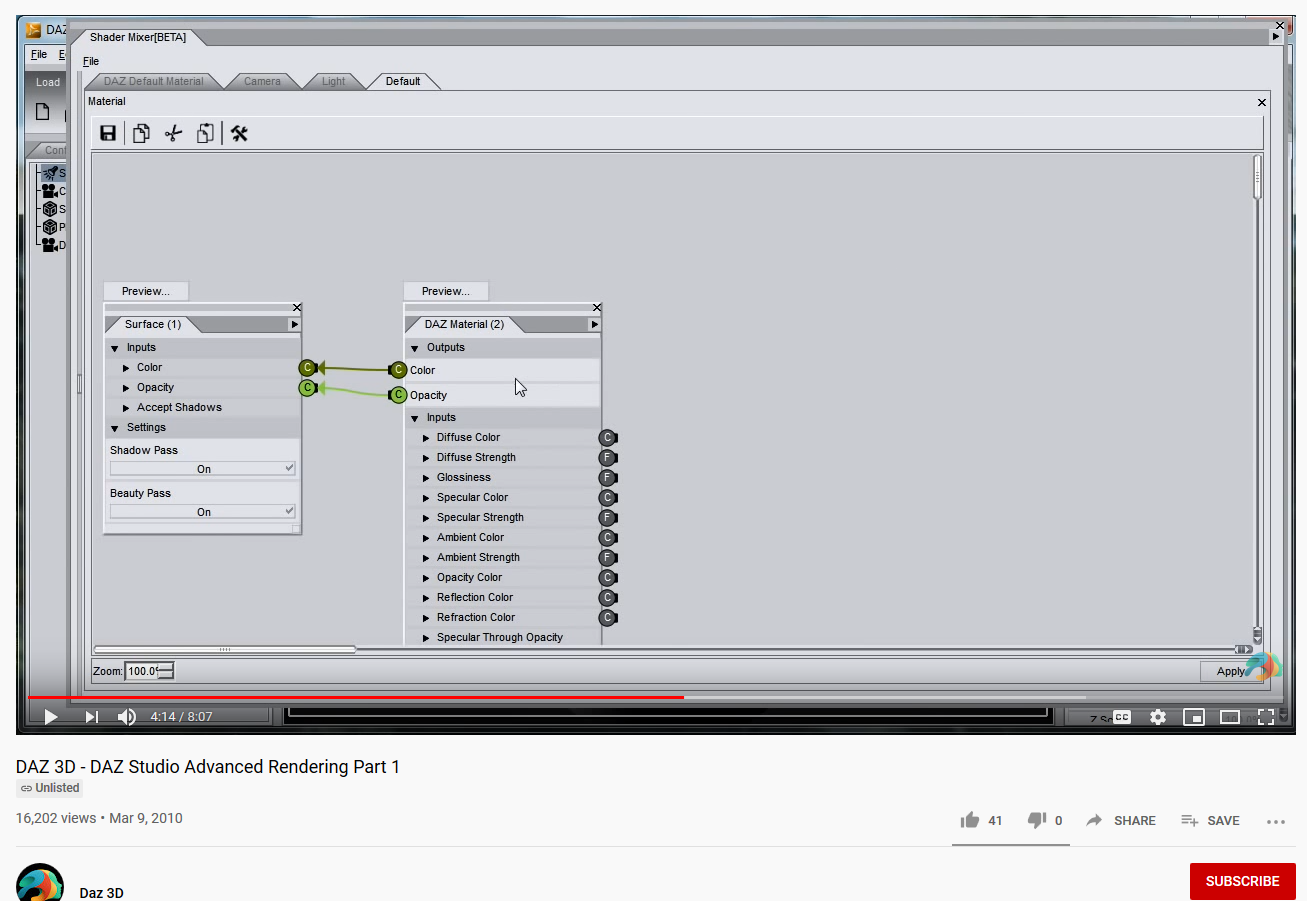
Task: Save the video to a playlist
Action: (x=1210, y=821)
